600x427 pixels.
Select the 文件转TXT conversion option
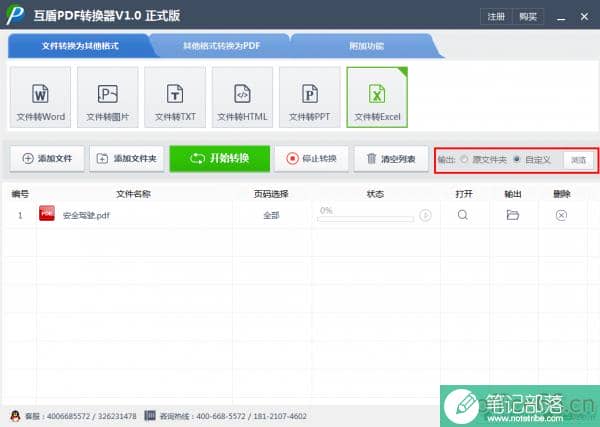pos(175,97)
